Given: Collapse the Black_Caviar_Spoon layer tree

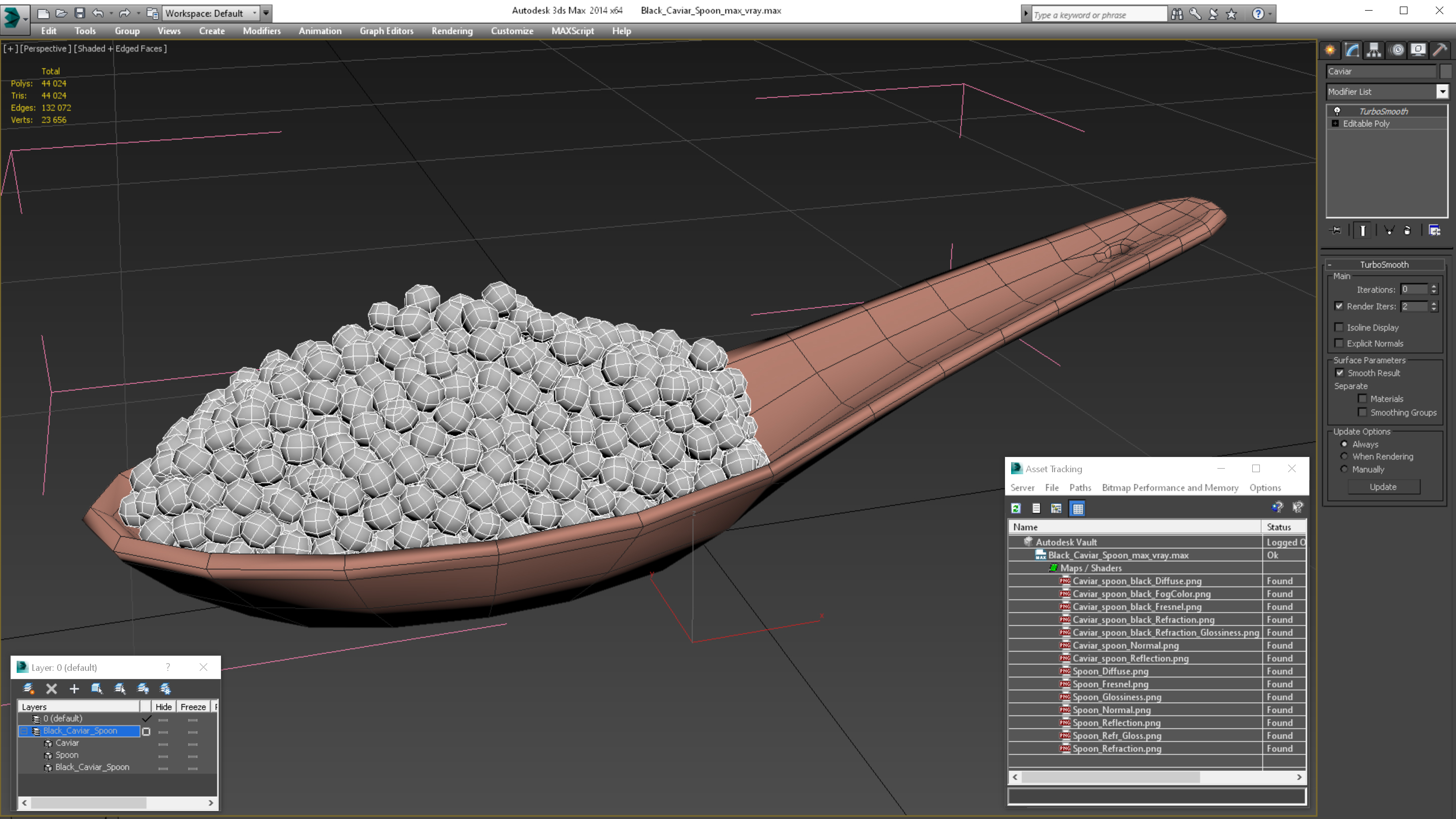Looking at the screenshot, I should click(24, 731).
